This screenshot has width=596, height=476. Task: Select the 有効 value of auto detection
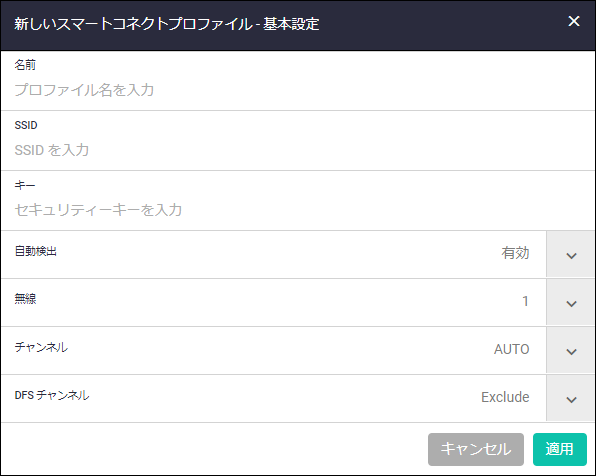coord(515,253)
